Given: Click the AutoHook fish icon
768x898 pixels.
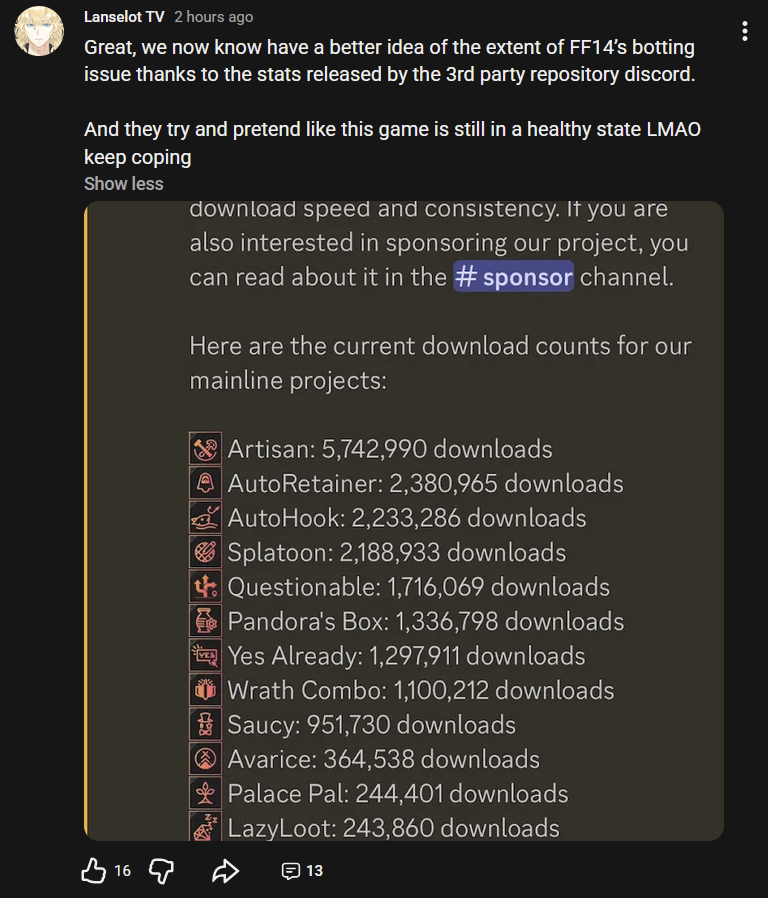Looking at the screenshot, I should pyautogui.click(x=205, y=517).
